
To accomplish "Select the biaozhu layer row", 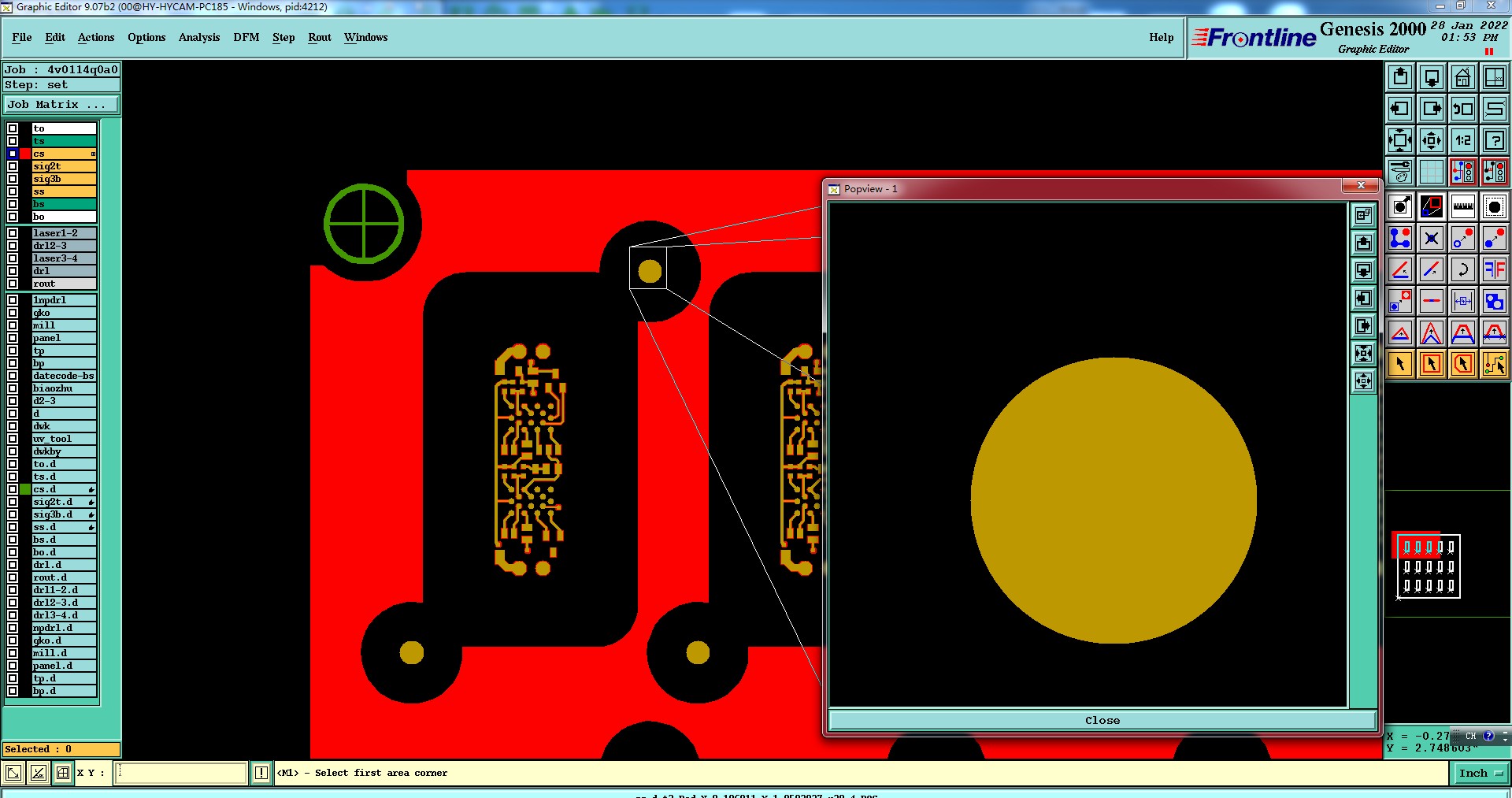I will (x=64, y=388).
